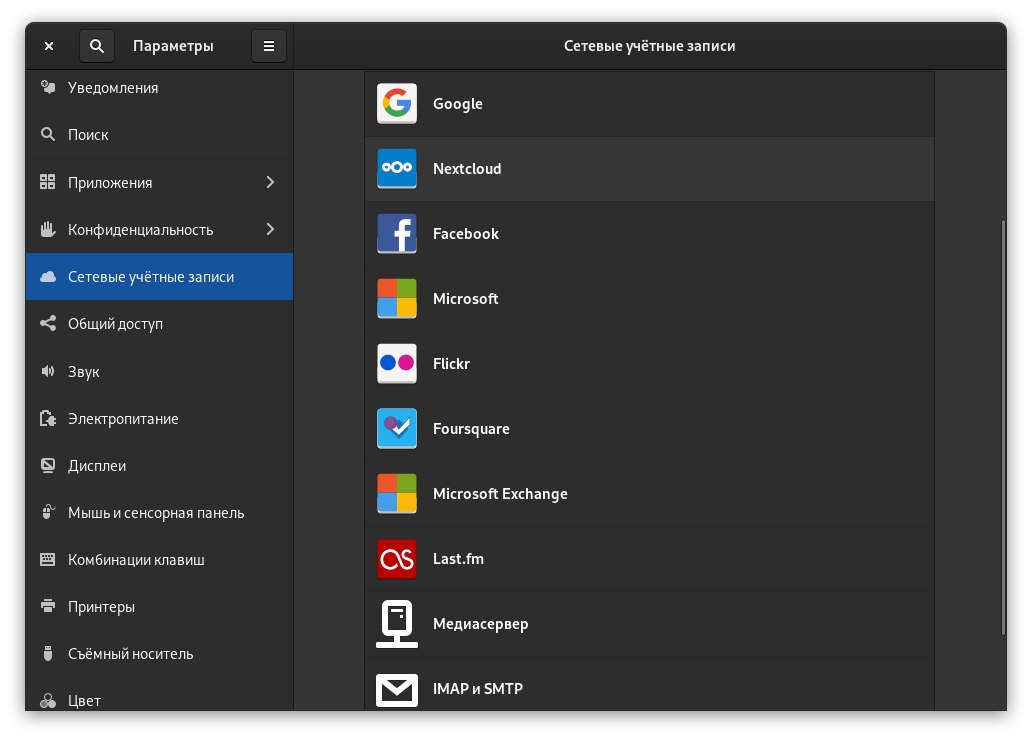Click the Конфиденциальность label in sidebar
Screen dimensions: 1032x739
140,230
